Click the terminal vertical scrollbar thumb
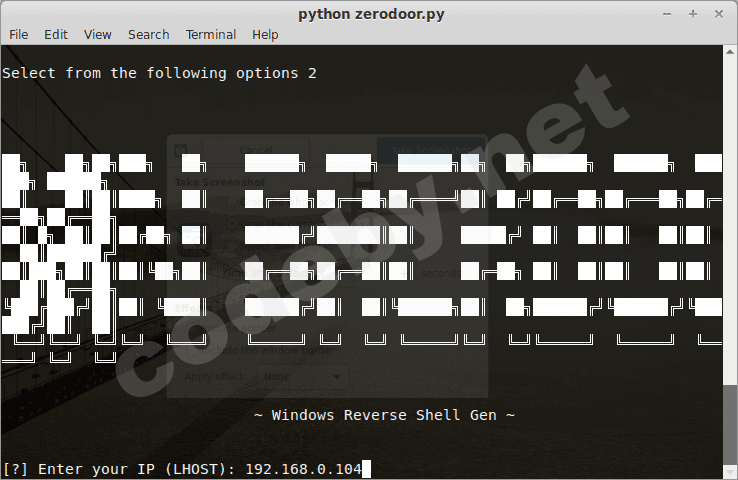This screenshot has height=480, width=738. pos(730,424)
